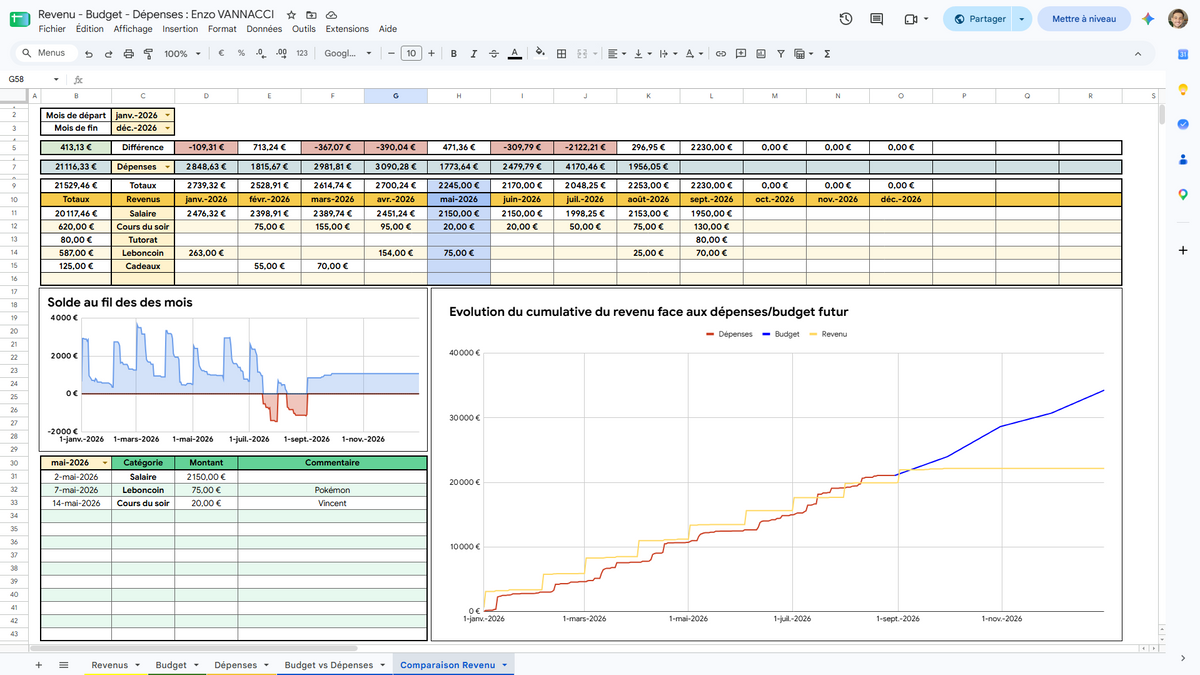Switch to the Budget vs Dépenses tab
The height and width of the screenshot is (675, 1200).
point(334,665)
